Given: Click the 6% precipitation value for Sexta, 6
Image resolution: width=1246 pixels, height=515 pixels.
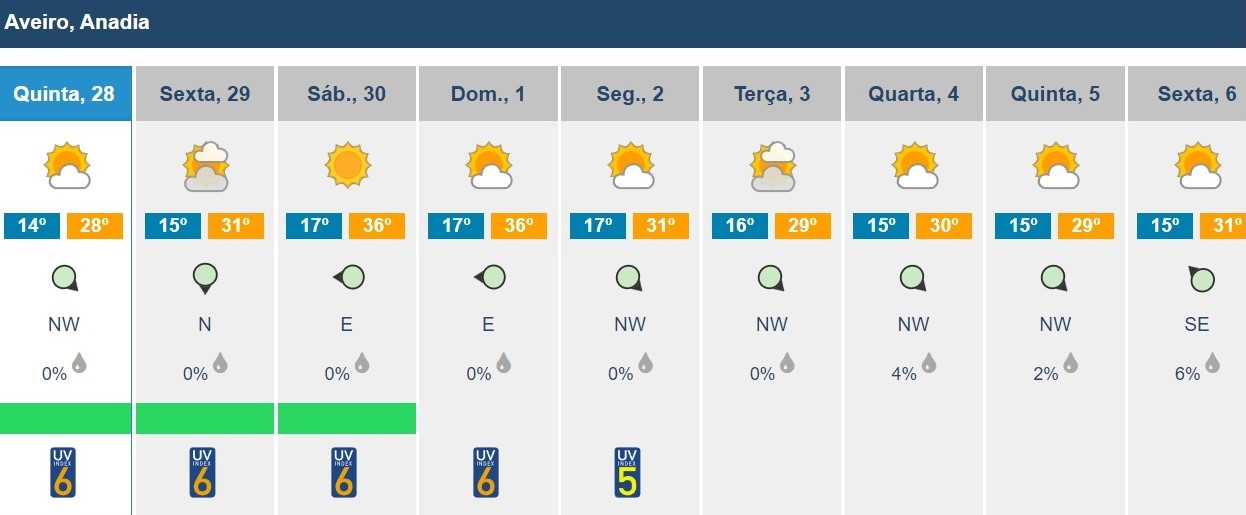Looking at the screenshot, I should click(1187, 374).
